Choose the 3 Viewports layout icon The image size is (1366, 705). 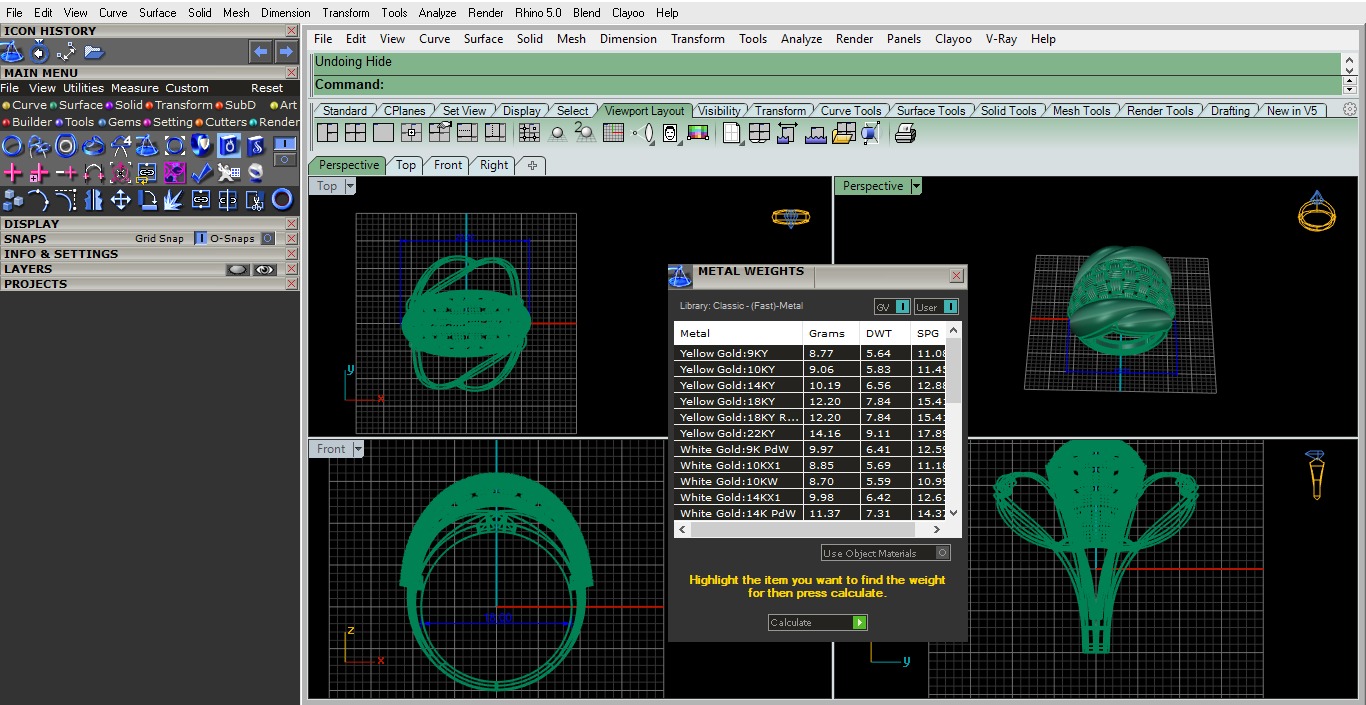click(327, 132)
